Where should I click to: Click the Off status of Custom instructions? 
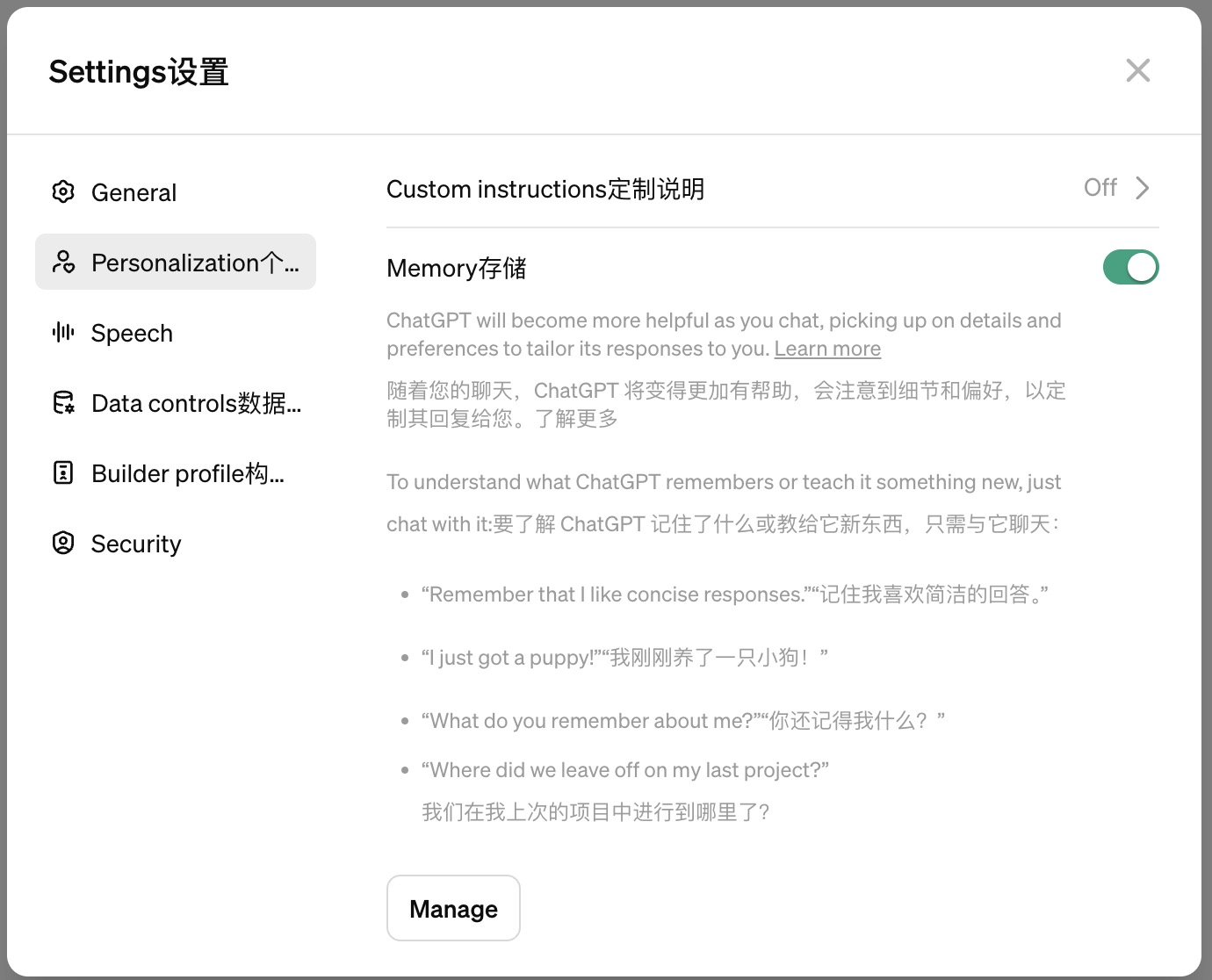click(x=1100, y=187)
